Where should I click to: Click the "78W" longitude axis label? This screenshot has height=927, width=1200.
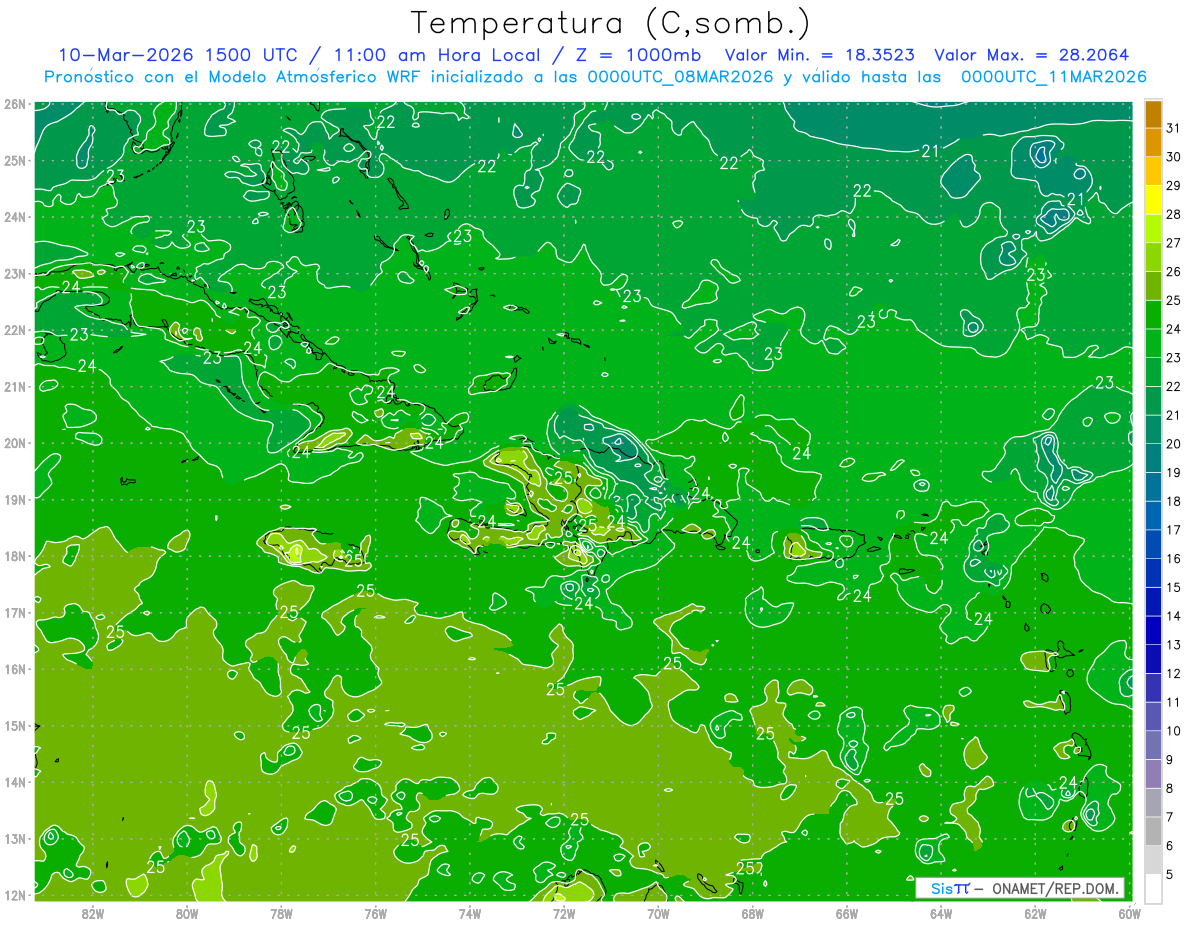(x=281, y=912)
